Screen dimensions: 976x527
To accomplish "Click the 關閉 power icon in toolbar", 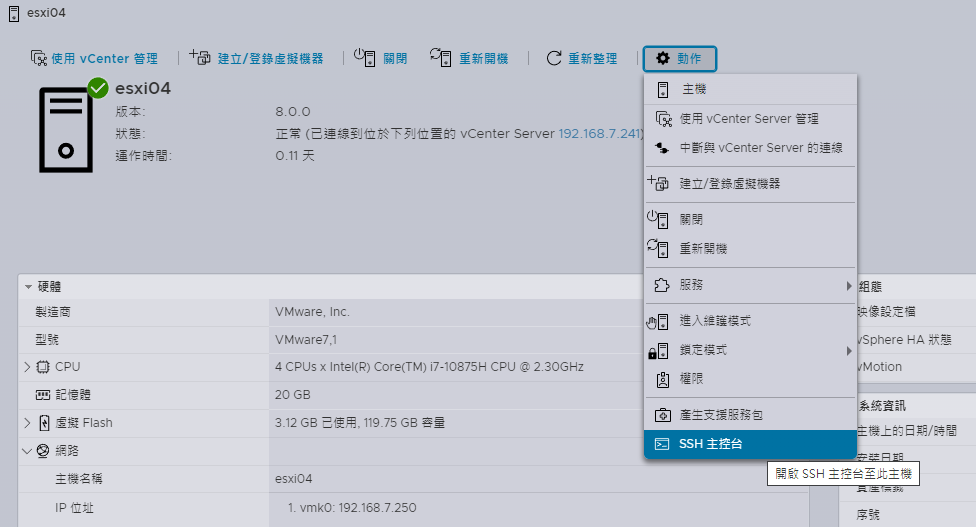I will tap(365, 57).
